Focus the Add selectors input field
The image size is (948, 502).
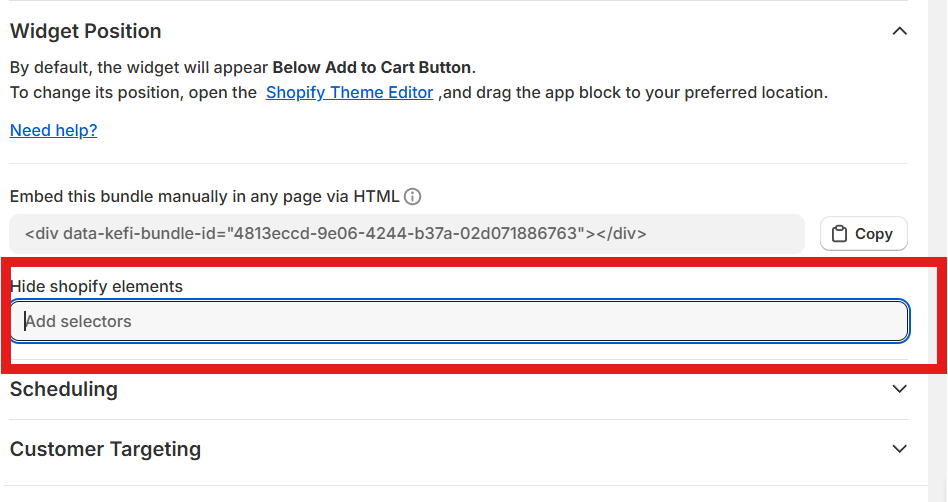coord(460,322)
